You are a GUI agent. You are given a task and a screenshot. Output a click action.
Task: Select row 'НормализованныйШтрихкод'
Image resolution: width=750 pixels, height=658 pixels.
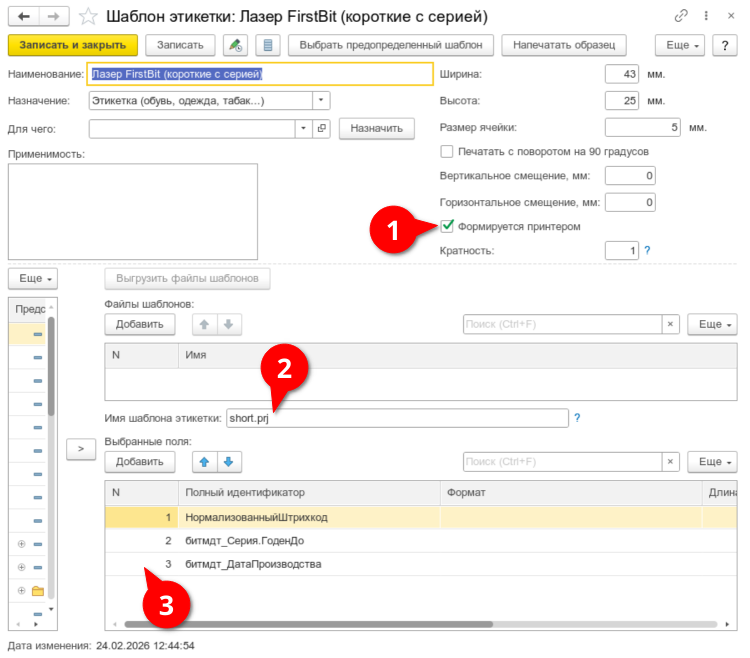[x=420, y=517]
